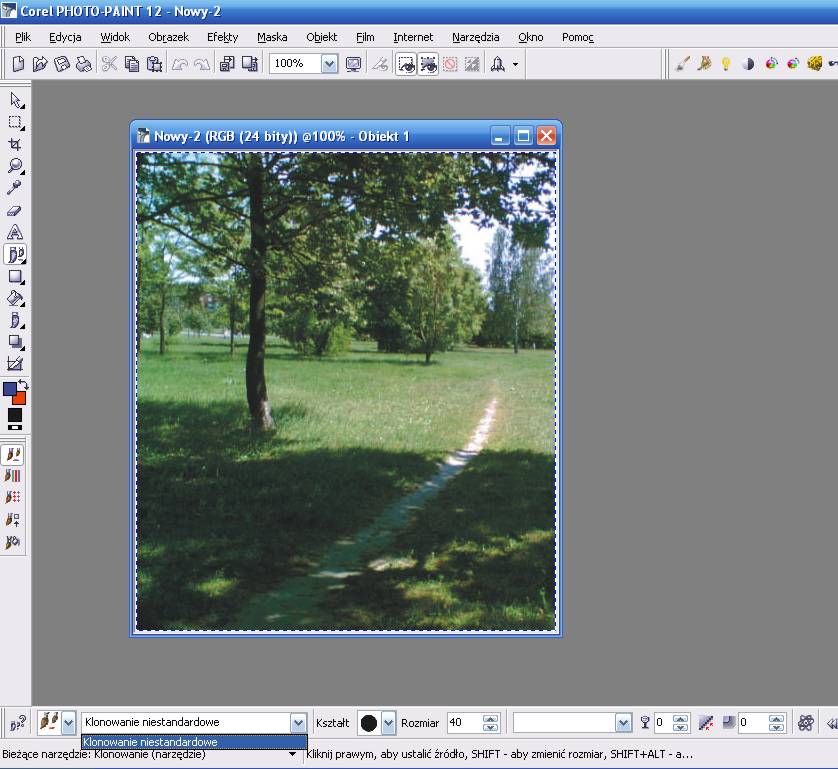The width and height of the screenshot is (838, 769).
Task: Open the Efekty menu
Action: [x=222, y=37]
